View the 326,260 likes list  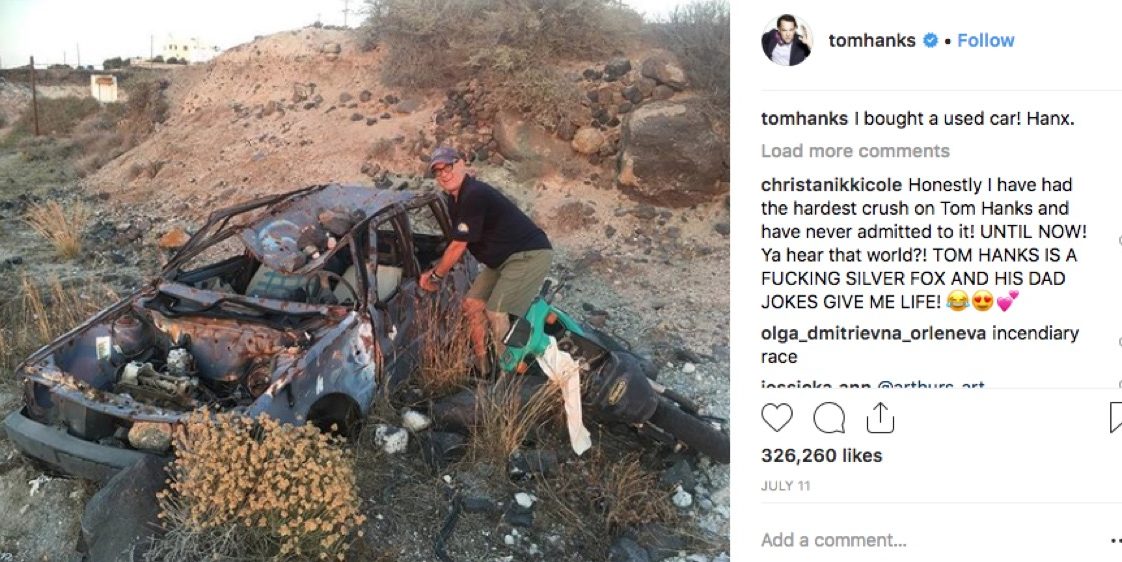click(821, 456)
